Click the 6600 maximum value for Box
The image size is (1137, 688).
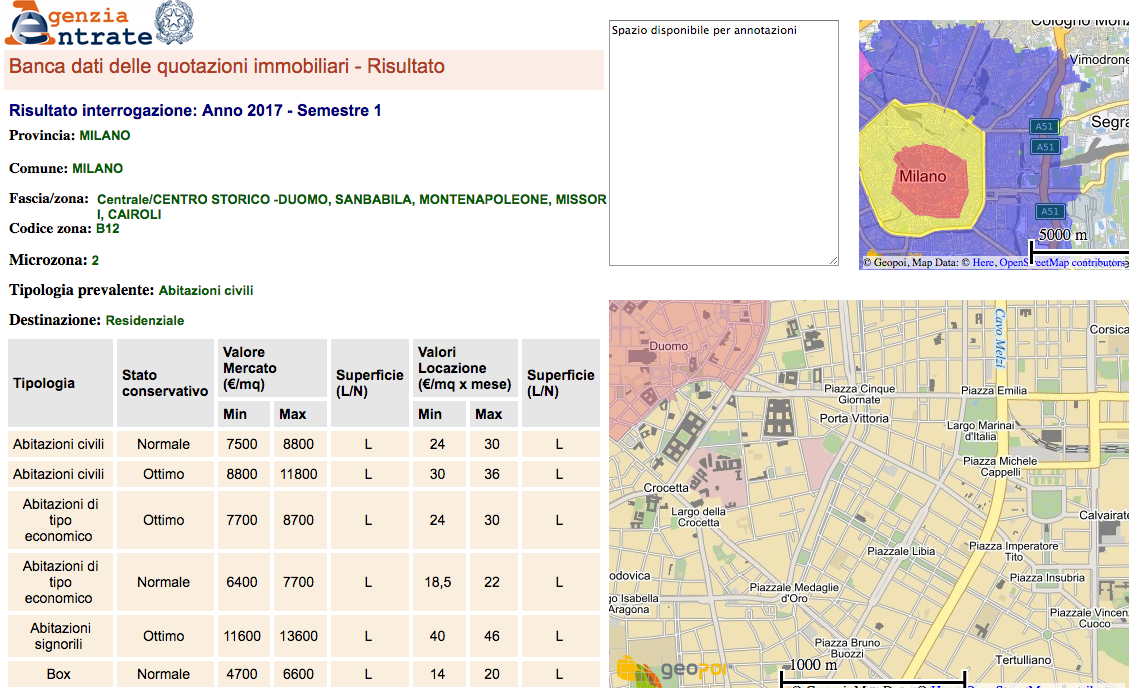tap(299, 674)
